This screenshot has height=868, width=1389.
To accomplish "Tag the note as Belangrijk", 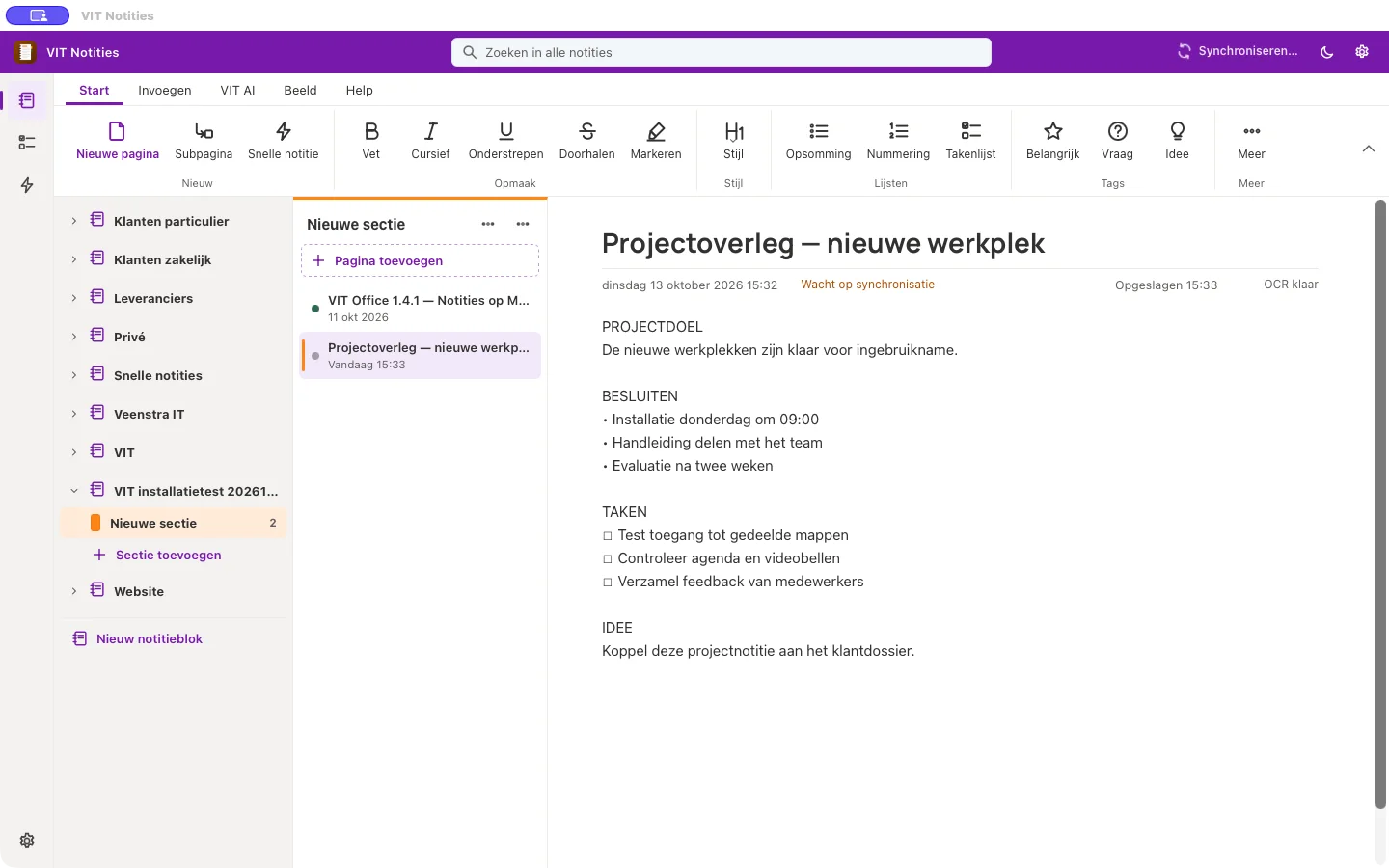I will point(1052,141).
